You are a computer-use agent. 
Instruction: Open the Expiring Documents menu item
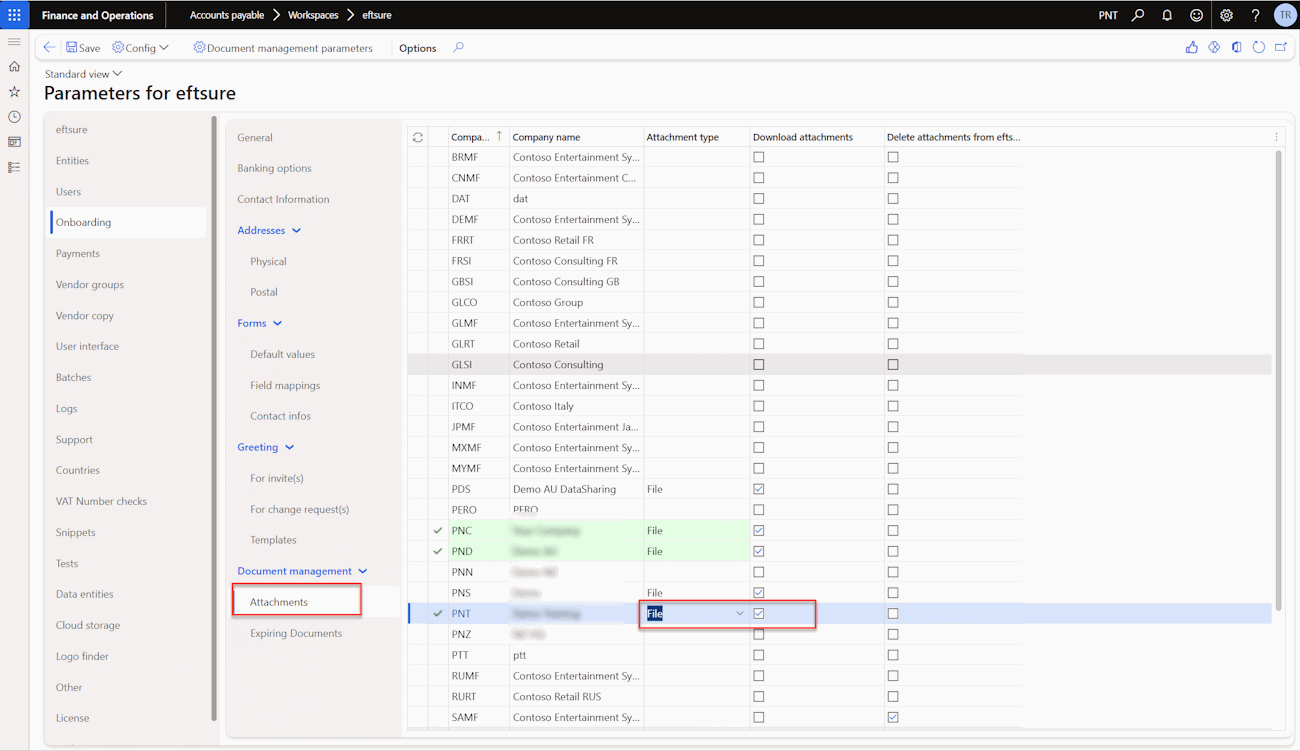click(296, 633)
